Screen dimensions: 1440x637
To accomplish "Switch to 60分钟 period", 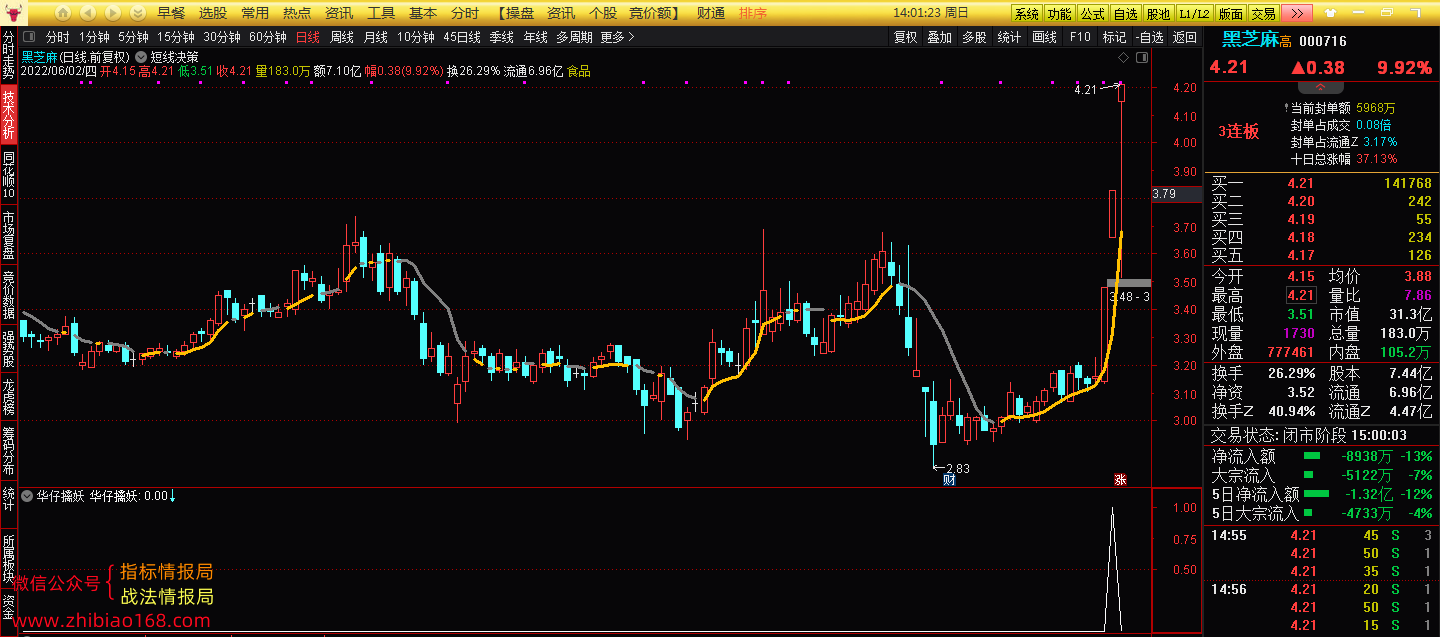I will (x=268, y=37).
